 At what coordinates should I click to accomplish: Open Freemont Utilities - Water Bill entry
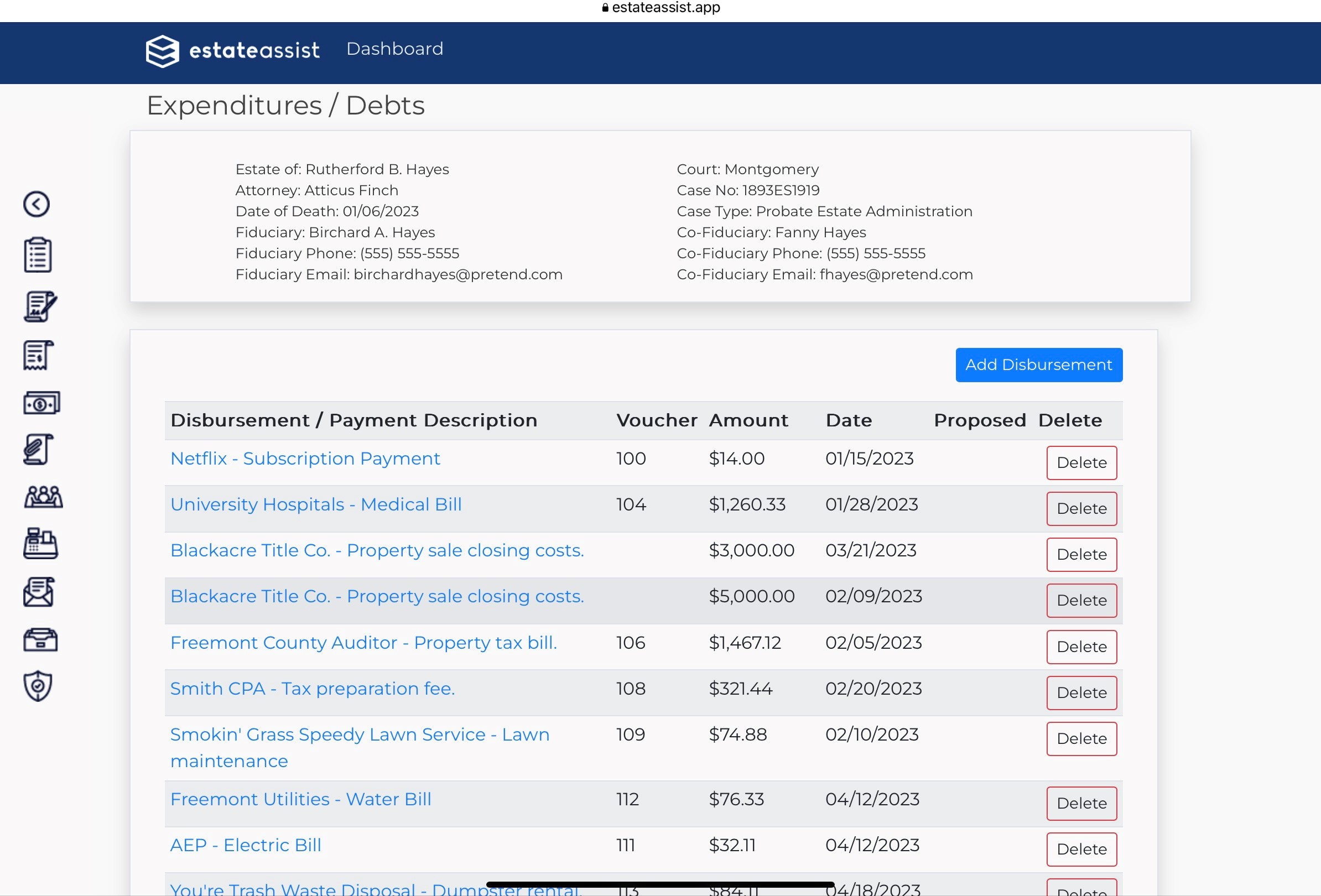tap(301, 799)
